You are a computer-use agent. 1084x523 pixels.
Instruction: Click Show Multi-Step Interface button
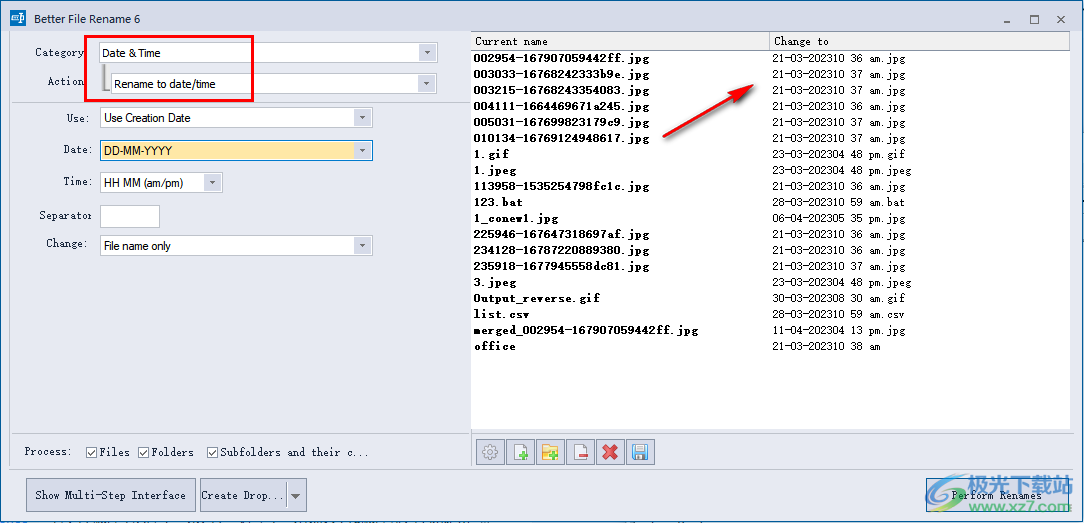pos(111,495)
